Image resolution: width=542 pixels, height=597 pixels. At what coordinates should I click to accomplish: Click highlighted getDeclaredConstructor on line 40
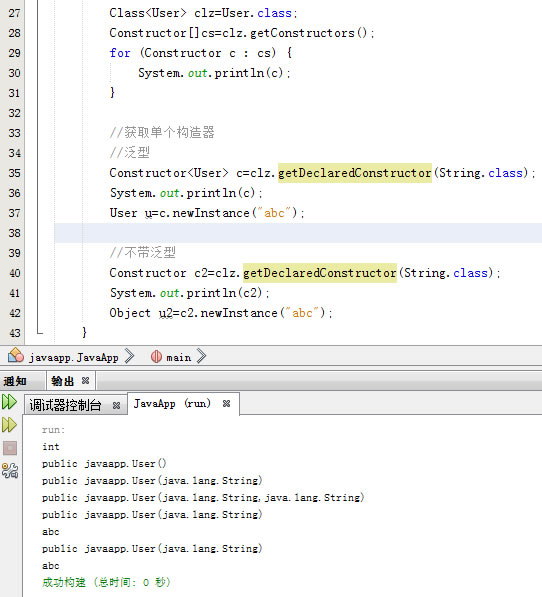point(320,273)
